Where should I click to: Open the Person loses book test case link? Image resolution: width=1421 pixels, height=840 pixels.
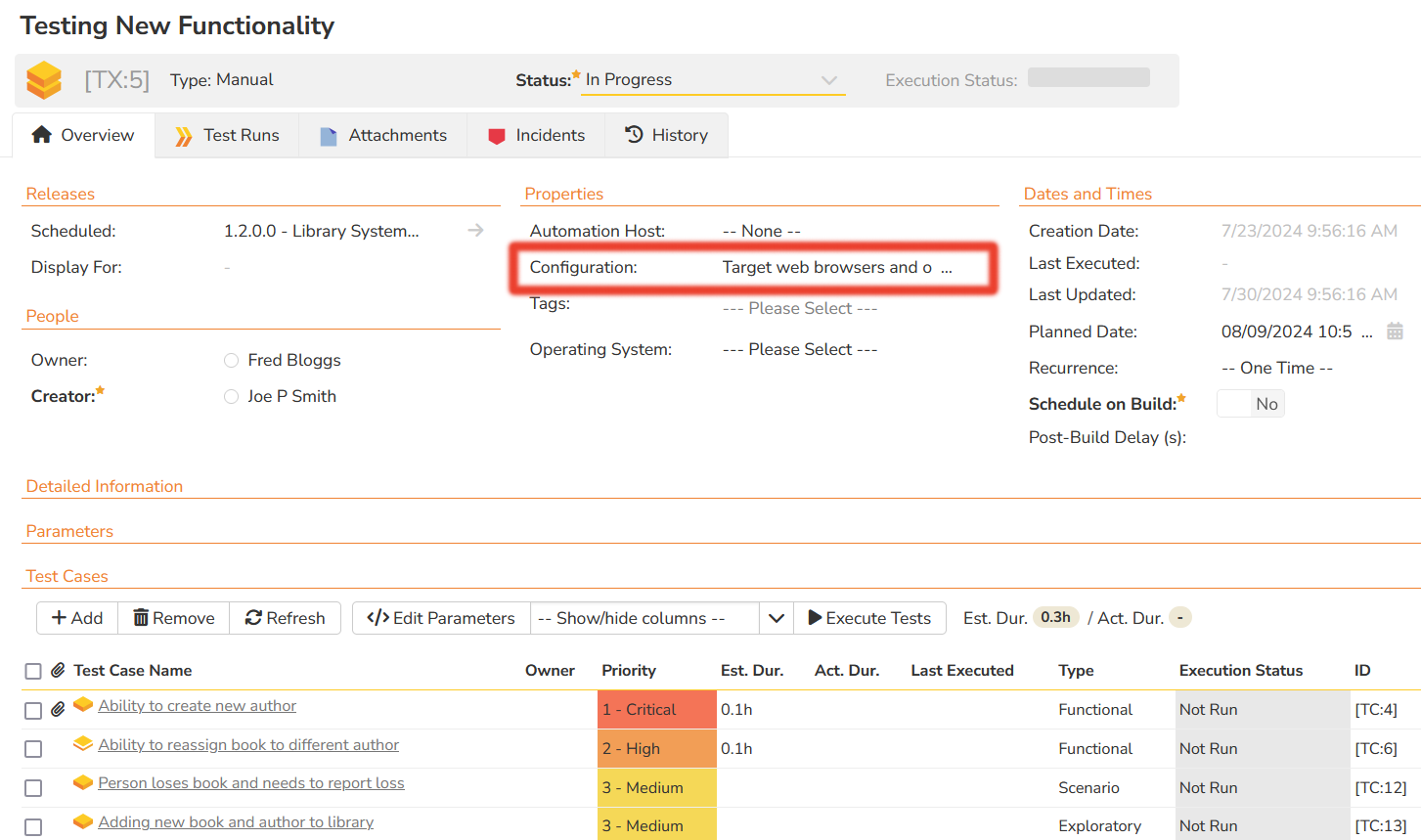point(250,783)
